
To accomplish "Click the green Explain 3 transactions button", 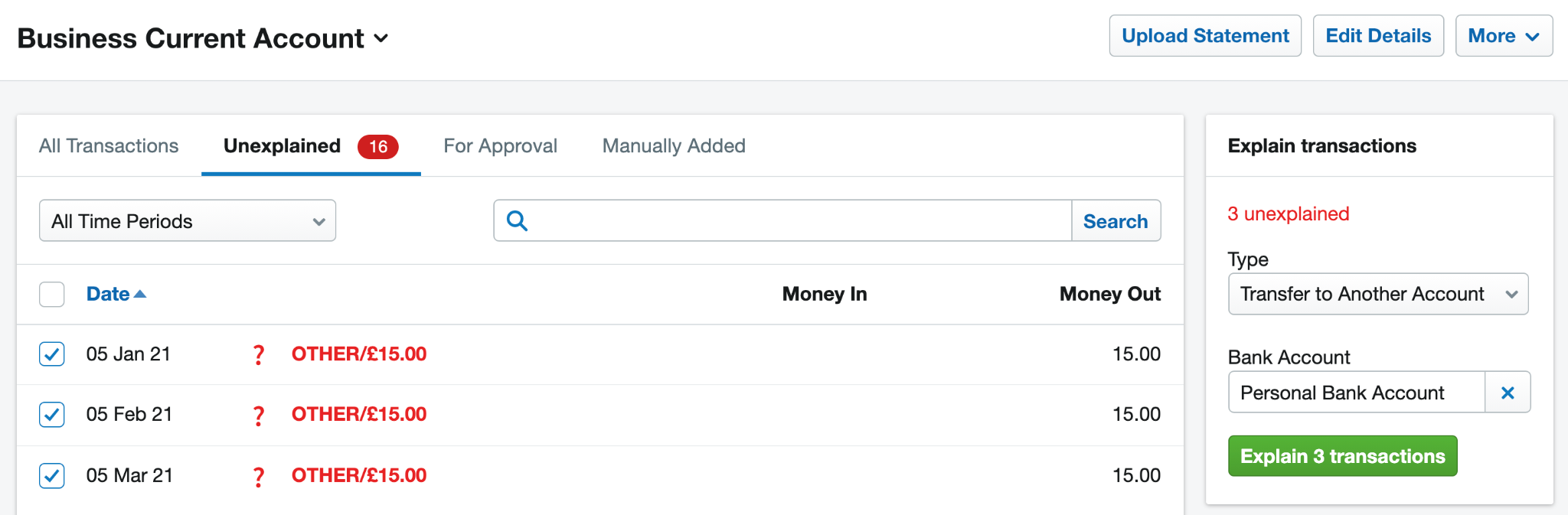I will (1343, 456).
